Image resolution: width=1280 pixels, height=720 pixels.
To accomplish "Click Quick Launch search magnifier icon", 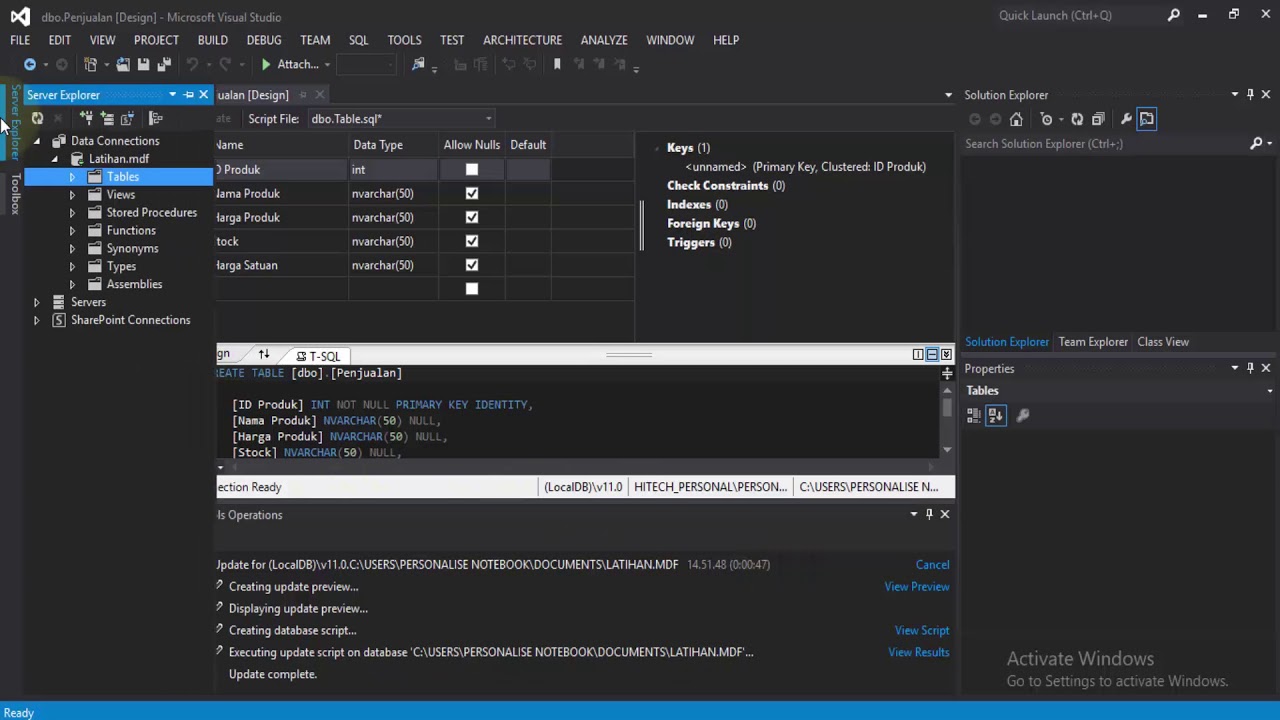I will tap(1174, 15).
